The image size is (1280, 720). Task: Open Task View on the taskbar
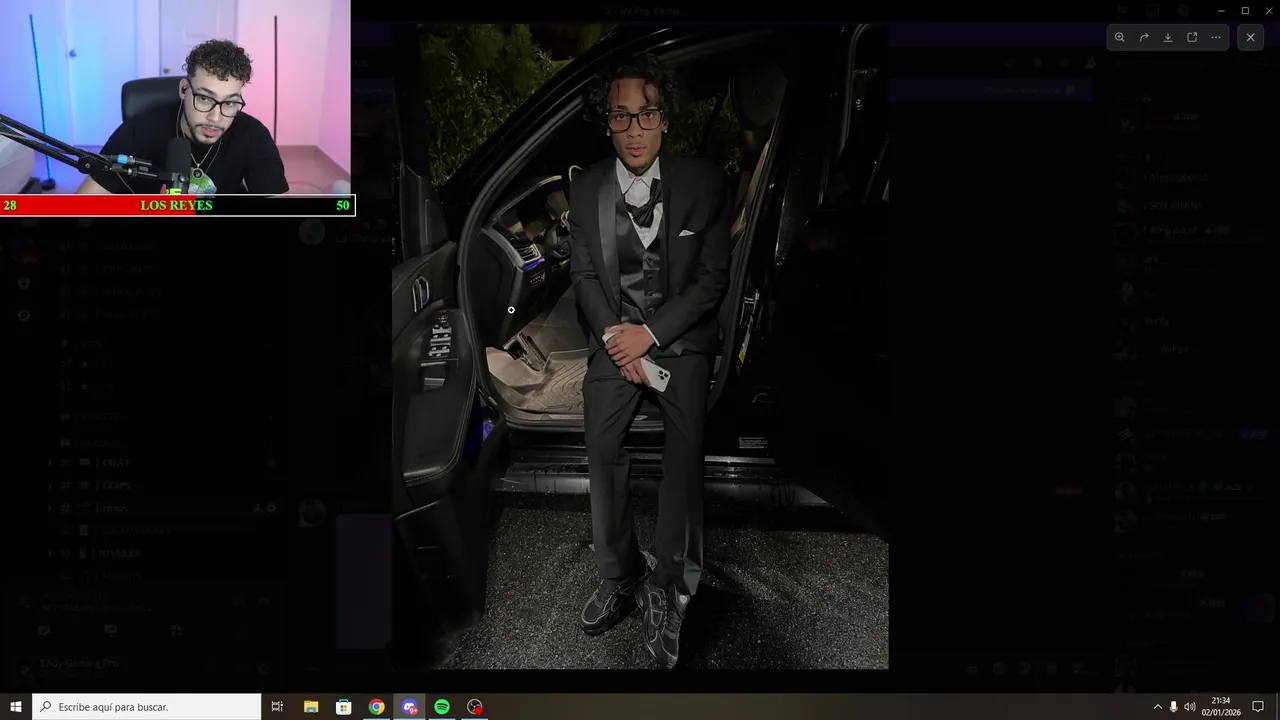277,707
